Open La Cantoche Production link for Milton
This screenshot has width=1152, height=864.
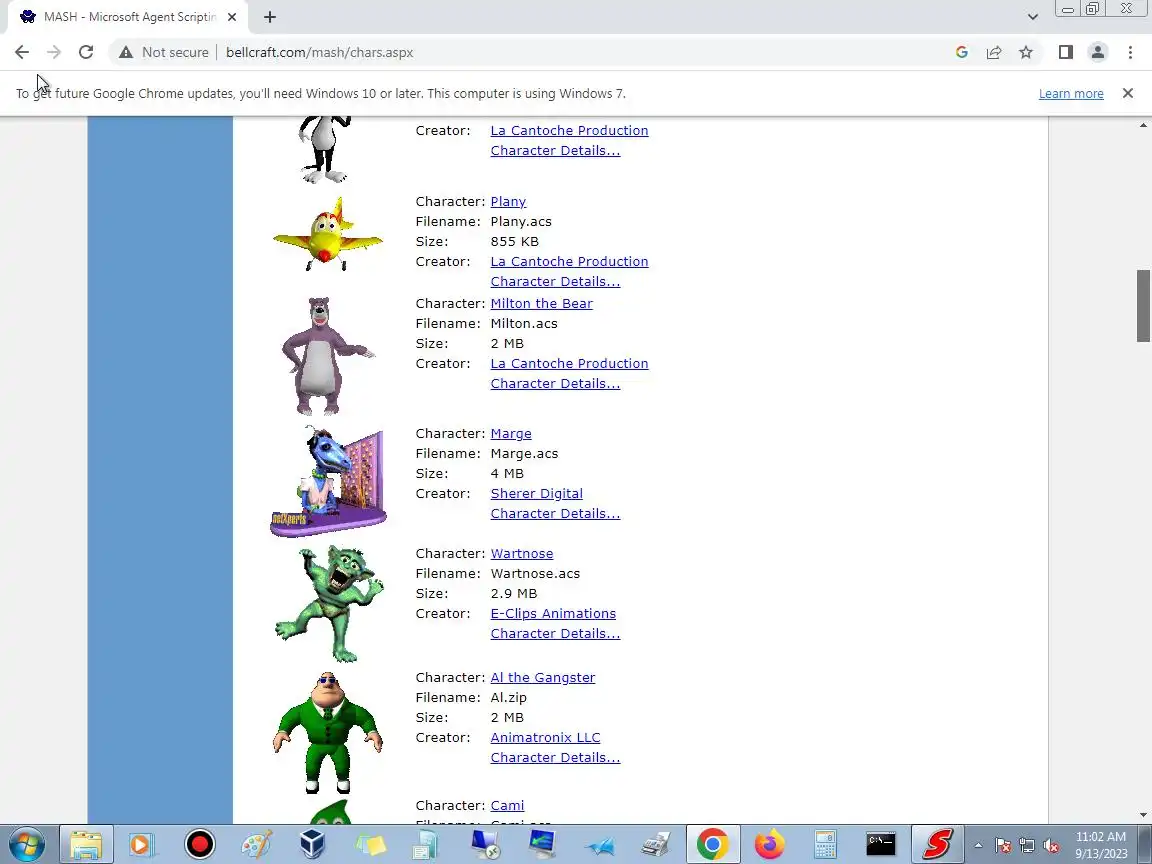(569, 364)
